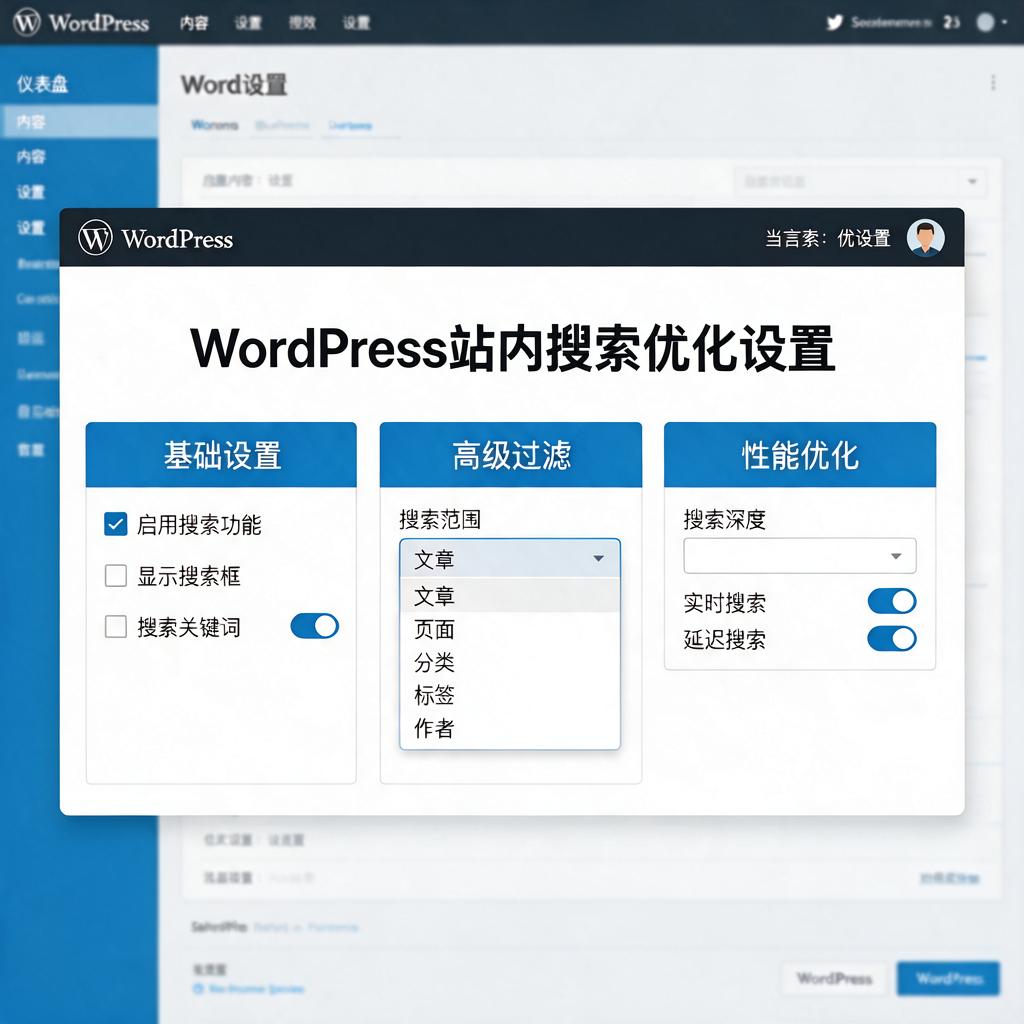Select 页面 from the search range list
Image resolution: width=1024 pixels, height=1024 pixels.
click(x=509, y=630)
